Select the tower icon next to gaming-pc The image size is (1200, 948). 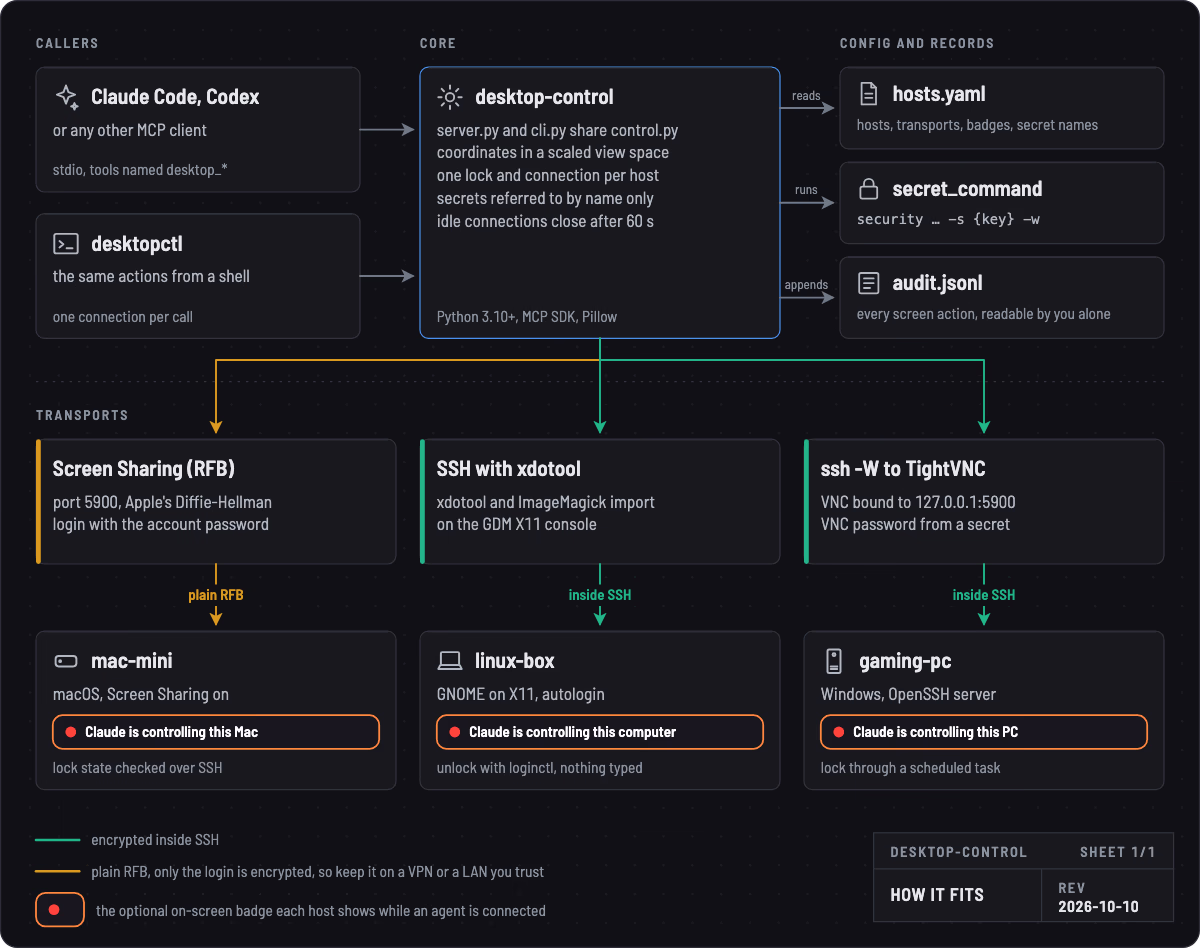point(834,661)
